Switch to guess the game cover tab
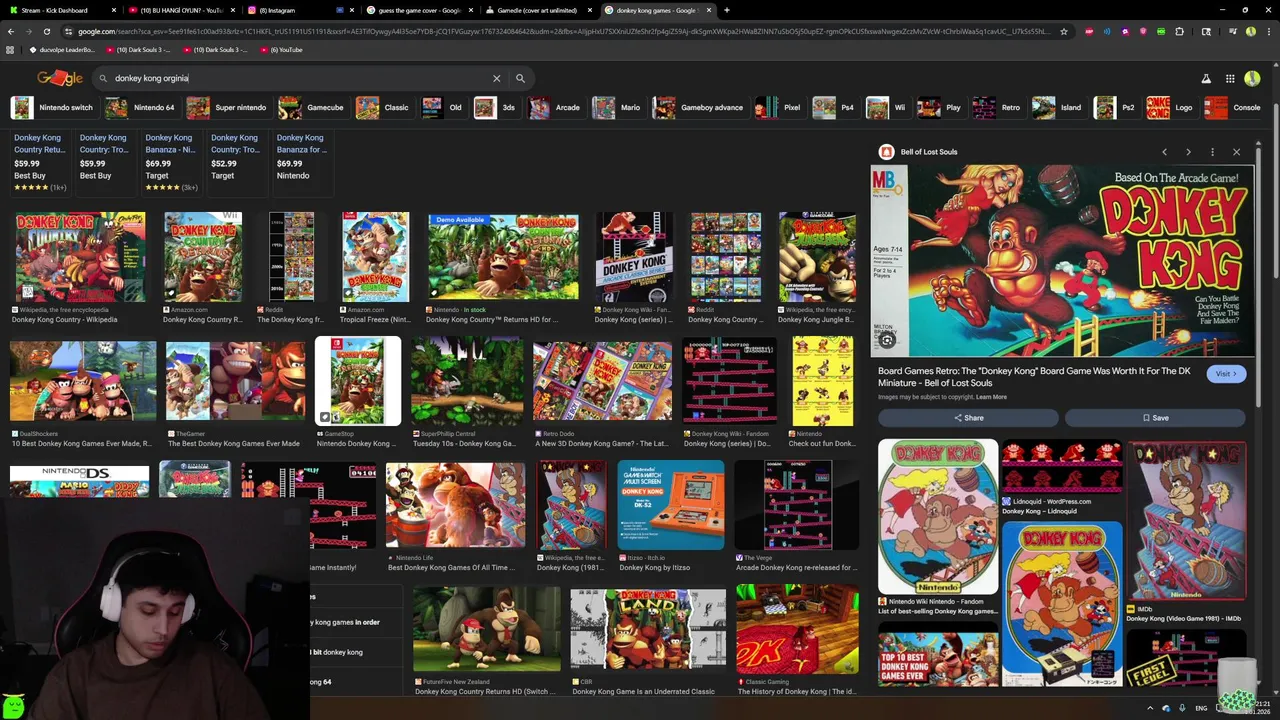 420,10
